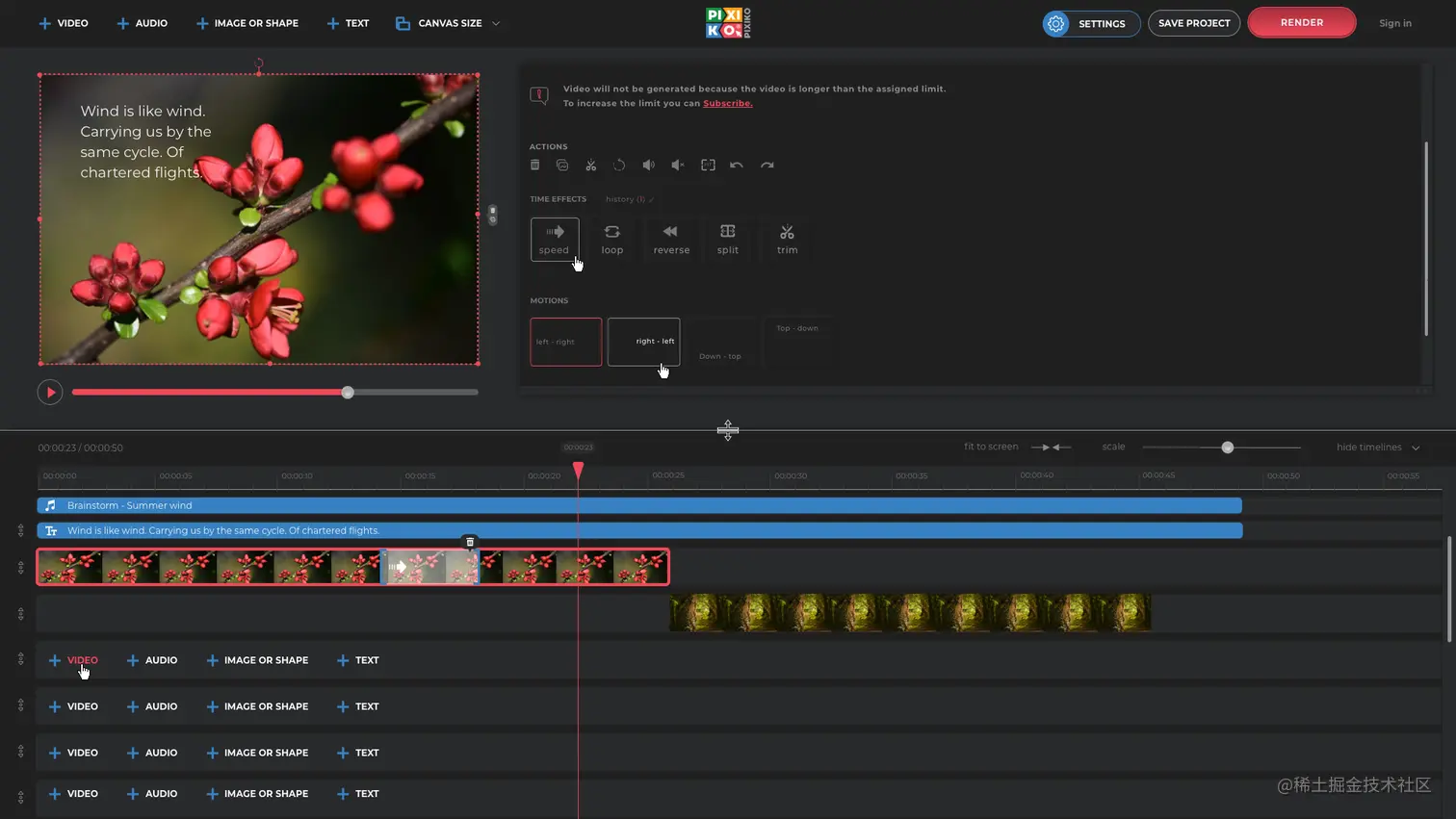Click the duplicate image icon in Actions
The width and height of the screenshot is (1456, 819).
[562, 165]
